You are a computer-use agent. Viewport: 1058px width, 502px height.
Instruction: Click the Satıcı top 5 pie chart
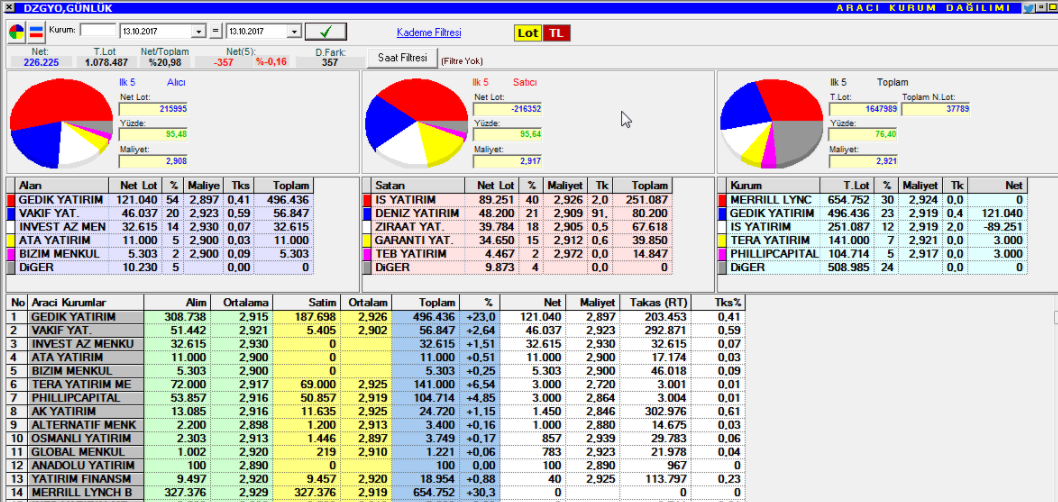(x=416, y=123)
